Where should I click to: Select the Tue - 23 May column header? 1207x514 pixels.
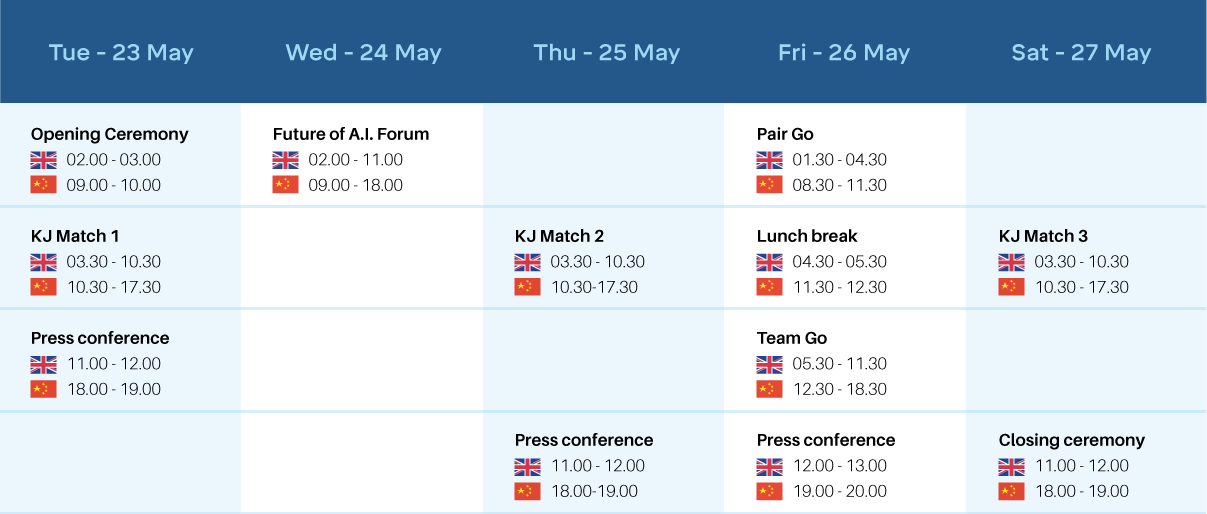click(121, 53)
